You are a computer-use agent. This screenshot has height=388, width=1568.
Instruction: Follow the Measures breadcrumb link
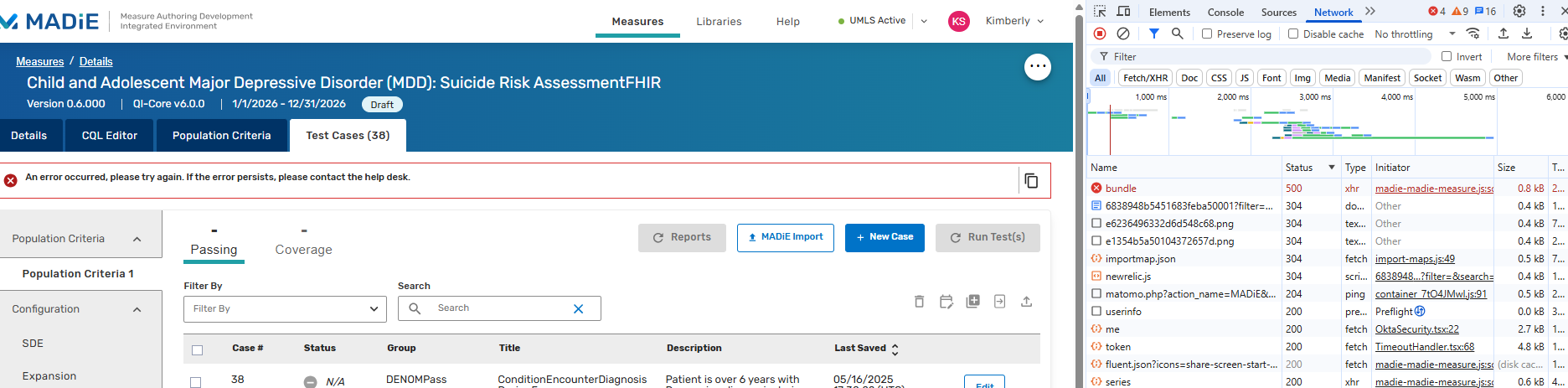(39, 61)
